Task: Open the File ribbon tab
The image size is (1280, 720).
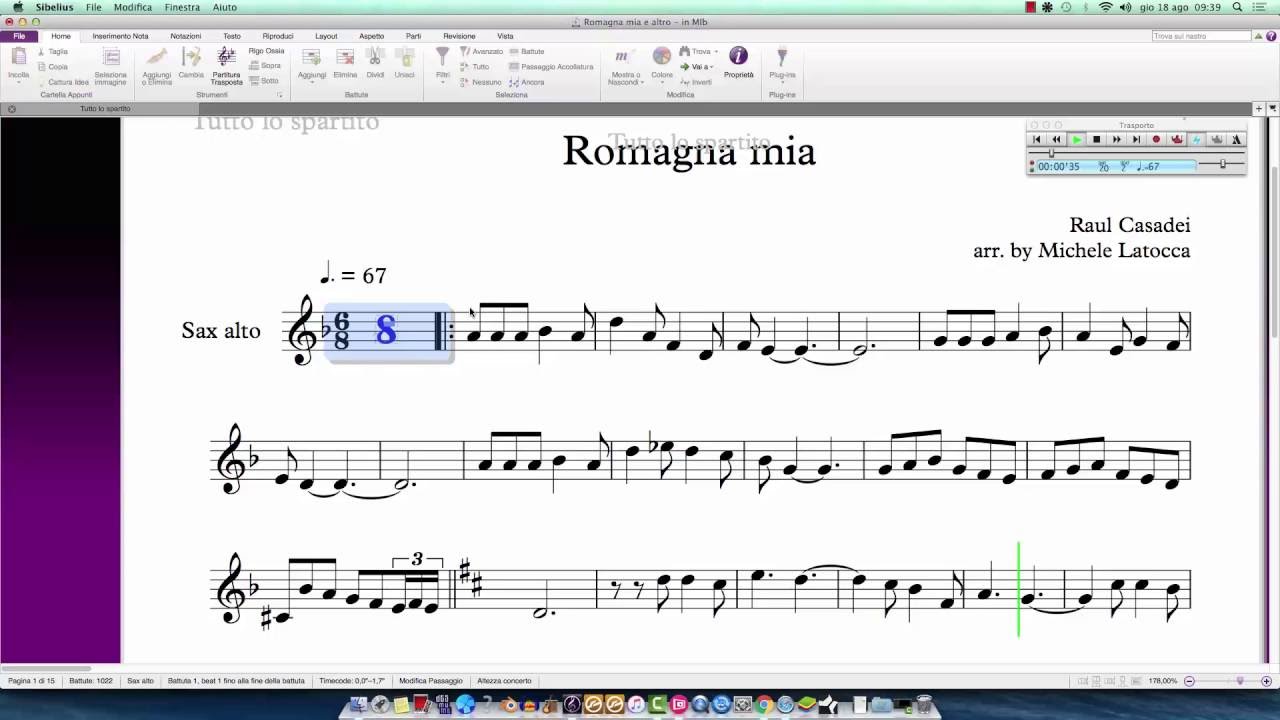Action: coord(19,36)
